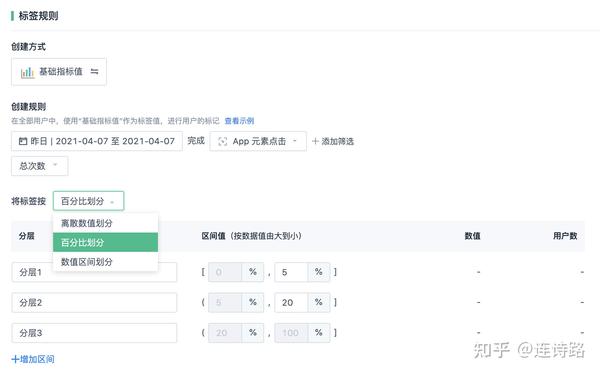Image resolution: width=600 pixels, height=374 pixels.
Task: Collapse the 百分比划分 dropdown selector
Action: 88,201
